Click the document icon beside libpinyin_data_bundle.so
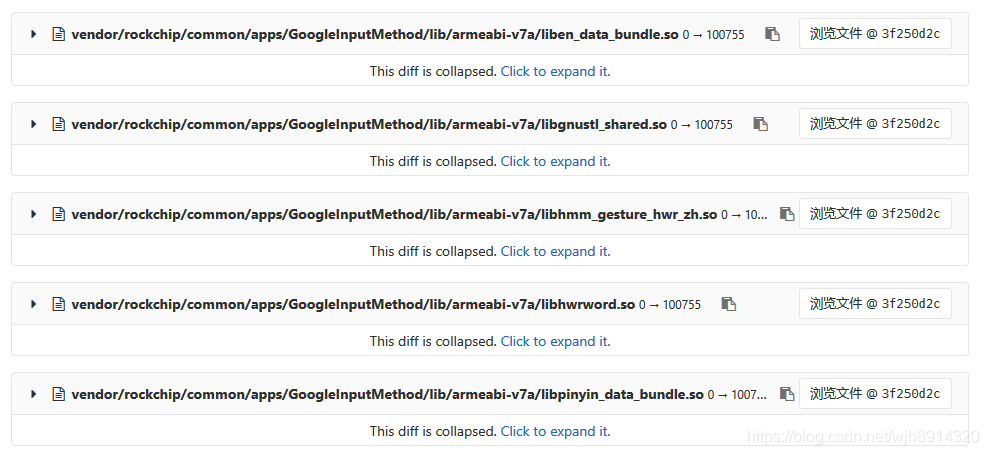Viewport: 989px width, 455px height. (x=59, y=394)
